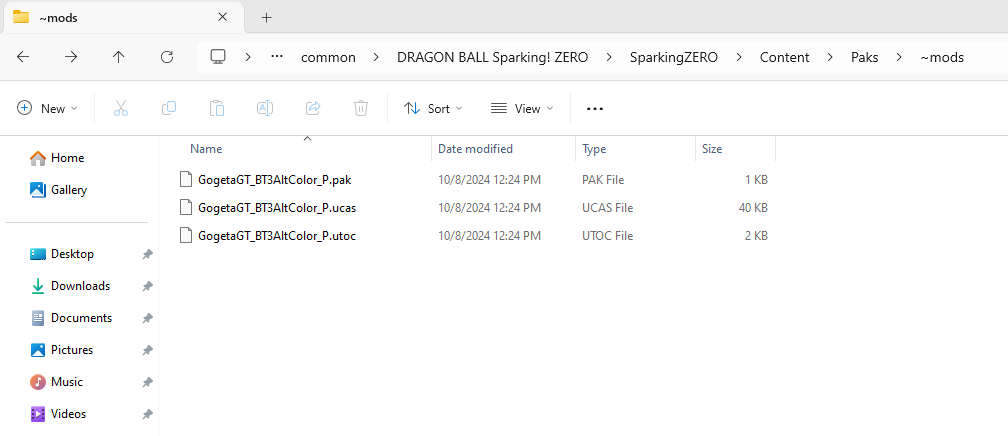Click the Cut scissors icon
This screenshot has width=1008, height=436.
click(x=121, y=108)
